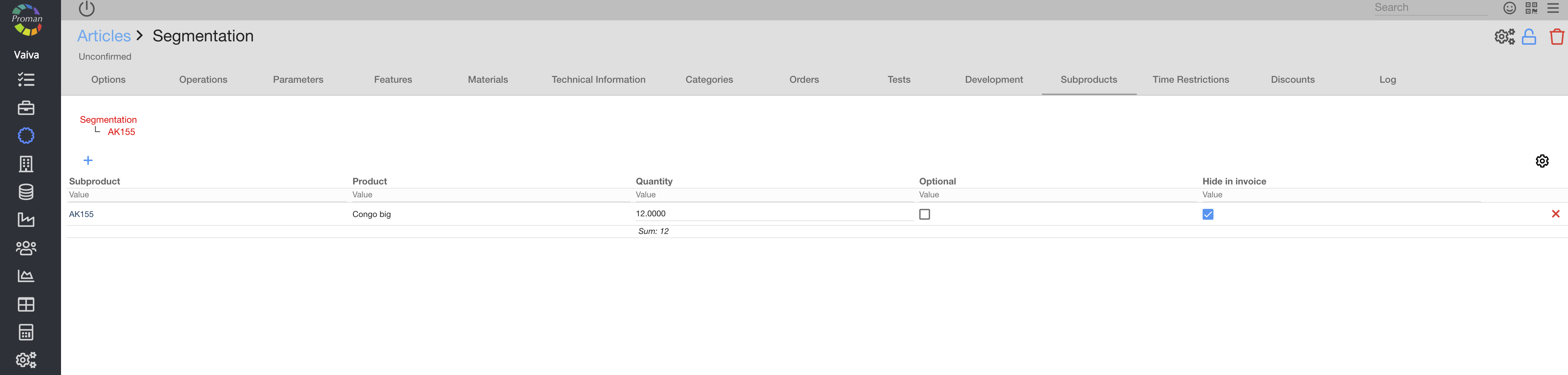Uncheck Hide in invoice for AK155
1568x375 pixels.
[1208, 214]
